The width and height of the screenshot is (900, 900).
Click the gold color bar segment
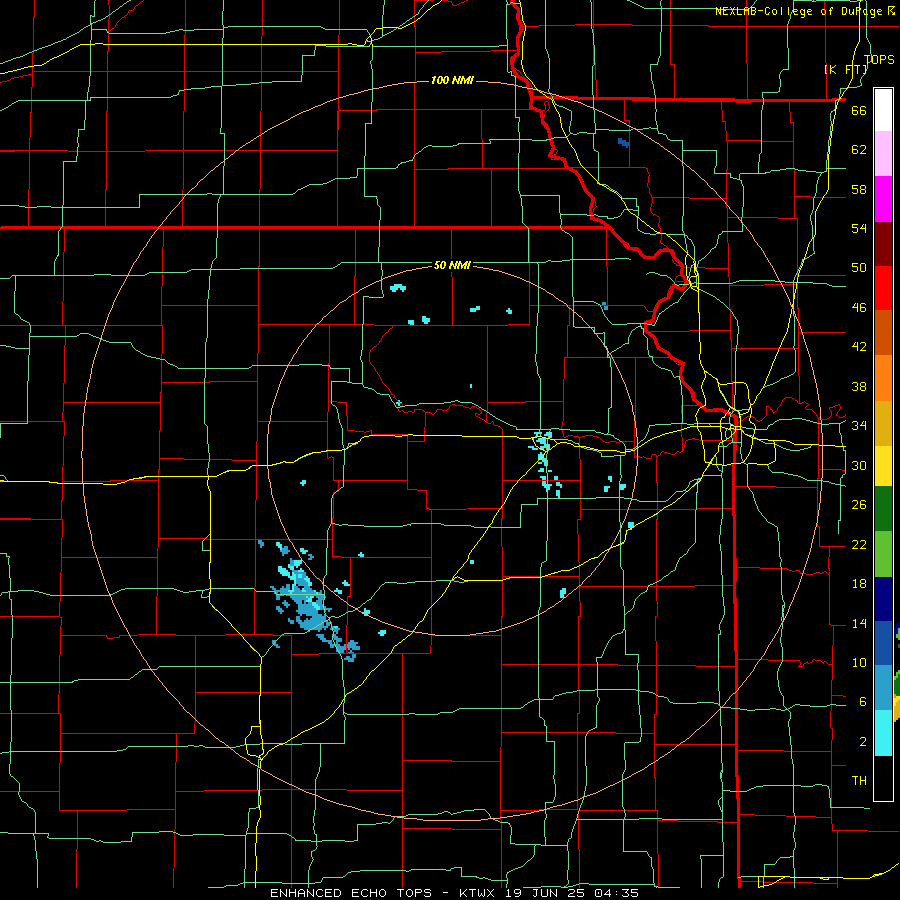[x=883, y=423]
